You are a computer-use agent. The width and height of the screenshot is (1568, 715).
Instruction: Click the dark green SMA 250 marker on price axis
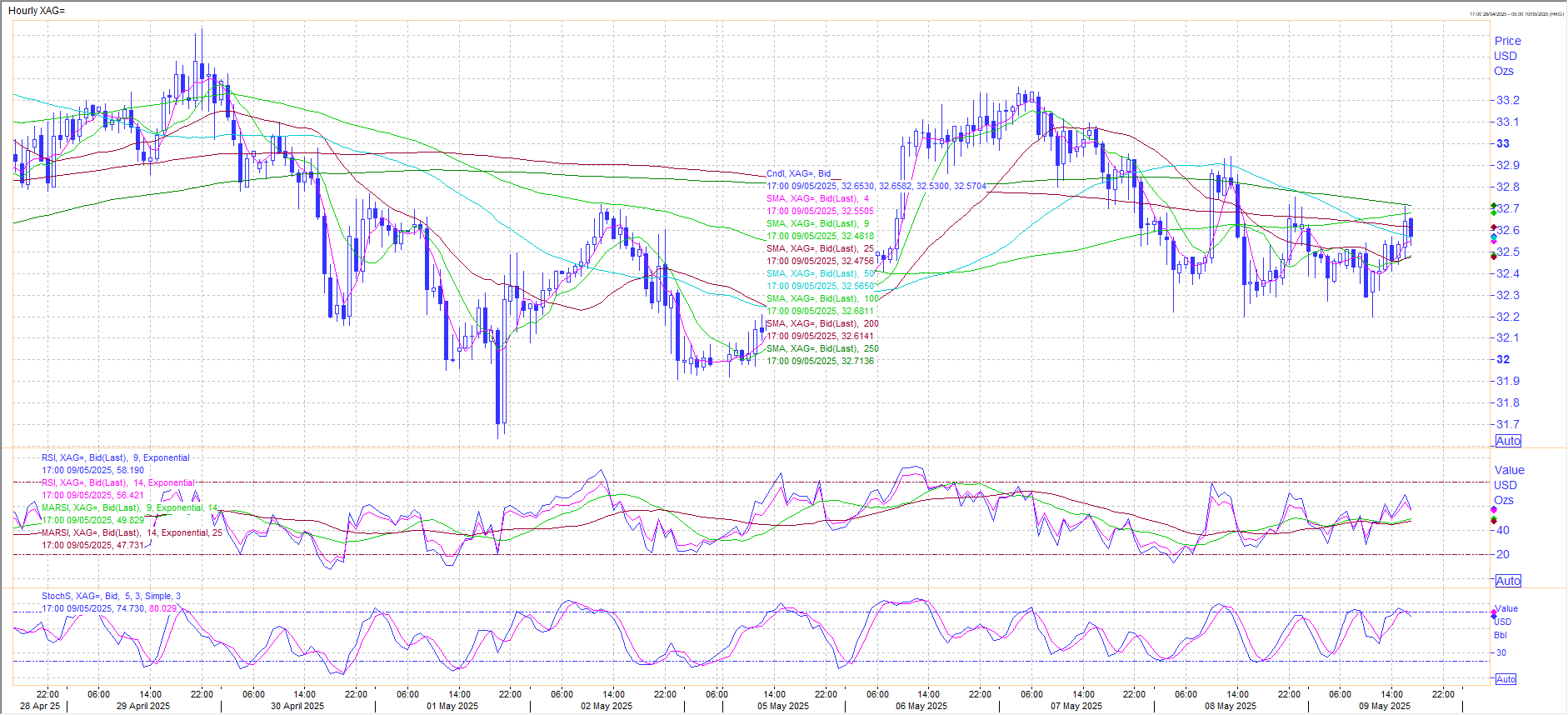(1493, 206)
